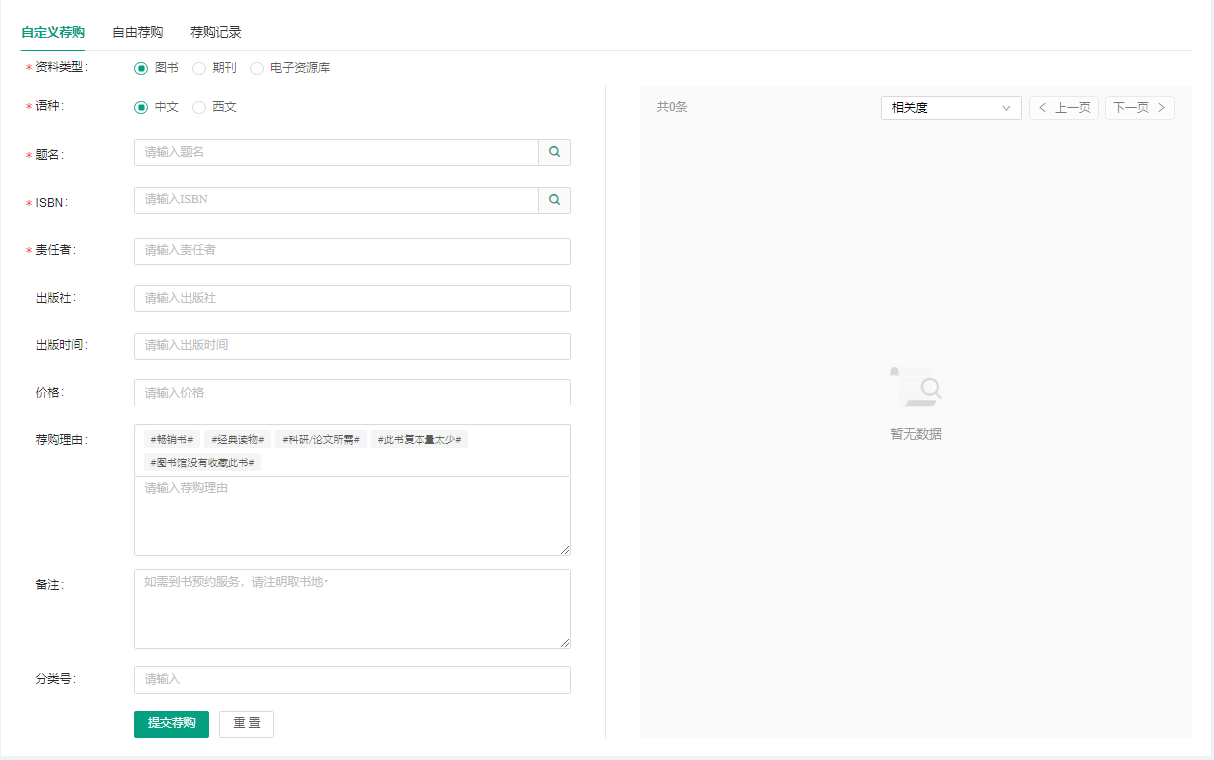1214x760 pixels.
Task: Add the #科研/论文所需# reason tag
Action: 321,439
